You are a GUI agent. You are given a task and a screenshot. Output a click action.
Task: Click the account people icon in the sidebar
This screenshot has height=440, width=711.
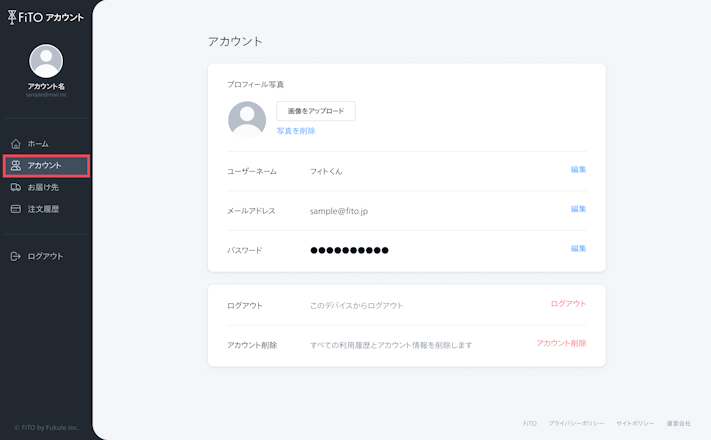point(16,166)
